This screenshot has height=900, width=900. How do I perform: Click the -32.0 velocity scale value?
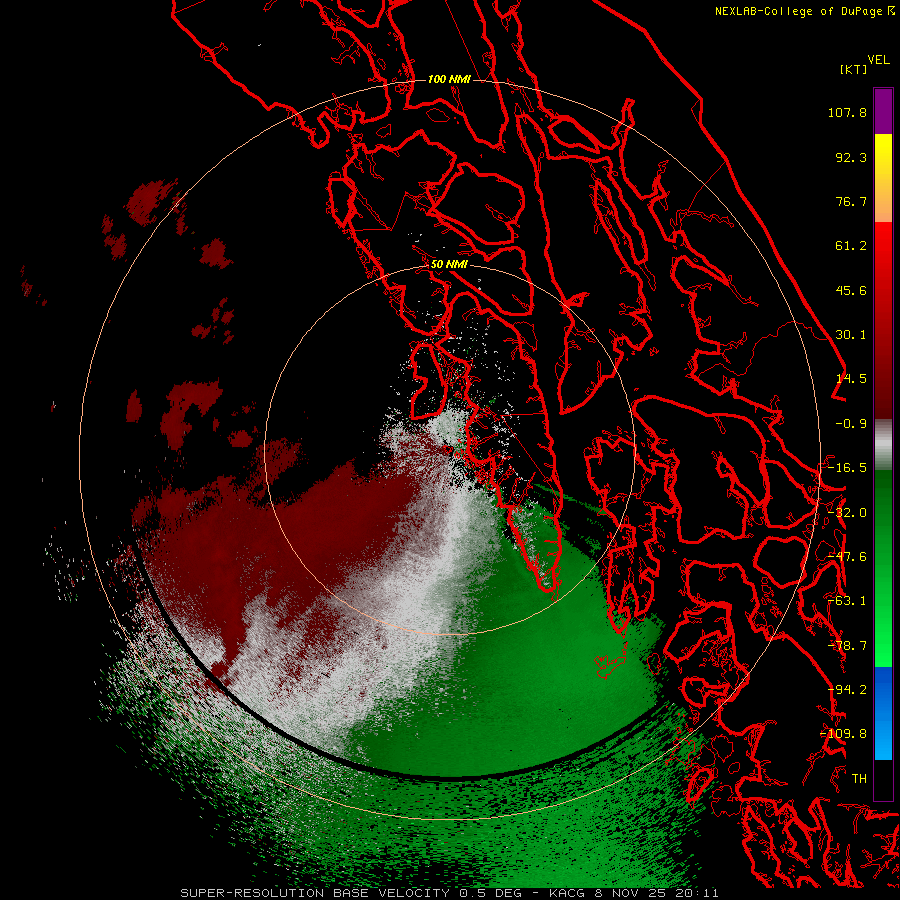847,513
